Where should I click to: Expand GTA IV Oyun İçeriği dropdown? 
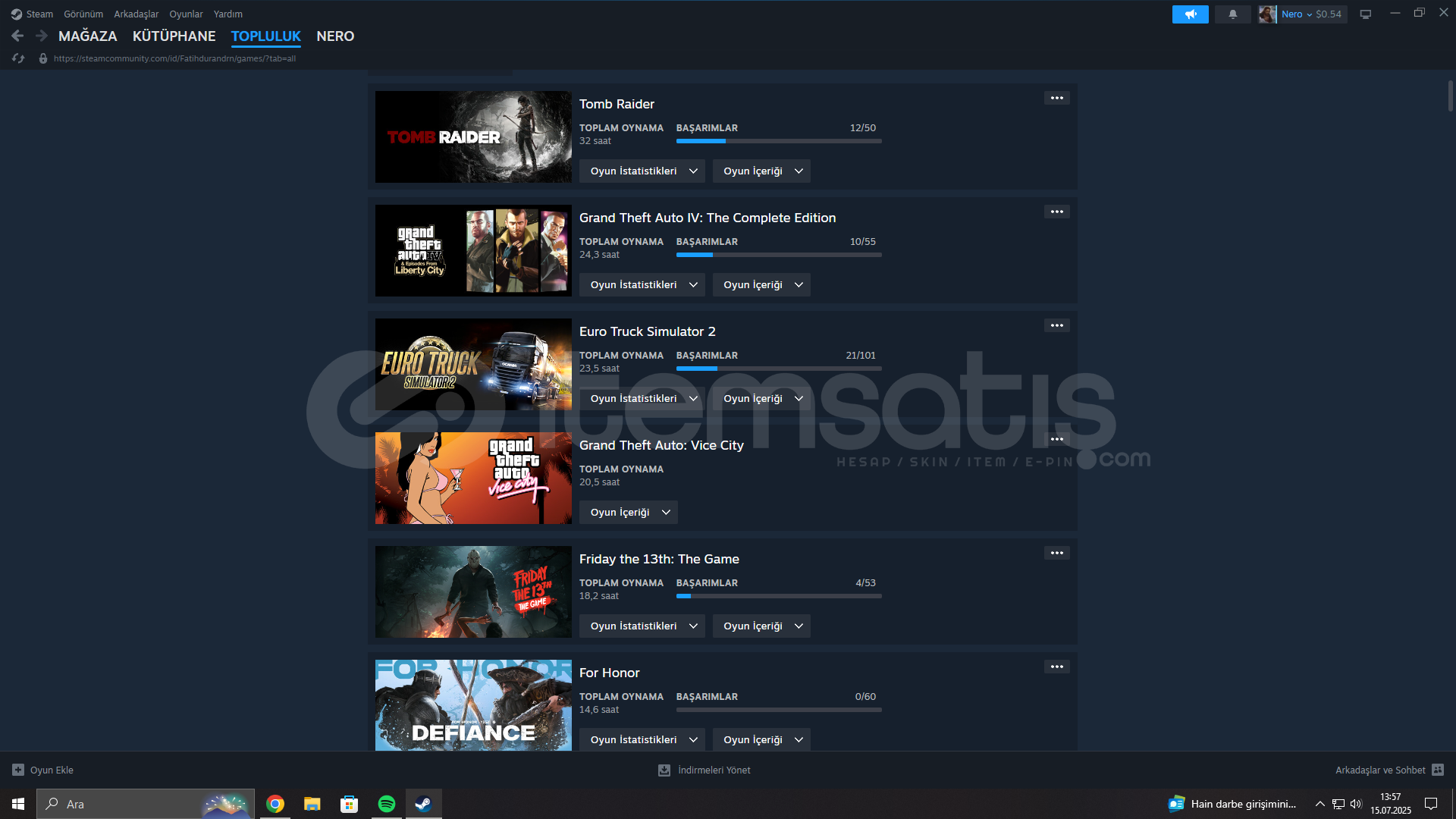(x=761, y=284)
